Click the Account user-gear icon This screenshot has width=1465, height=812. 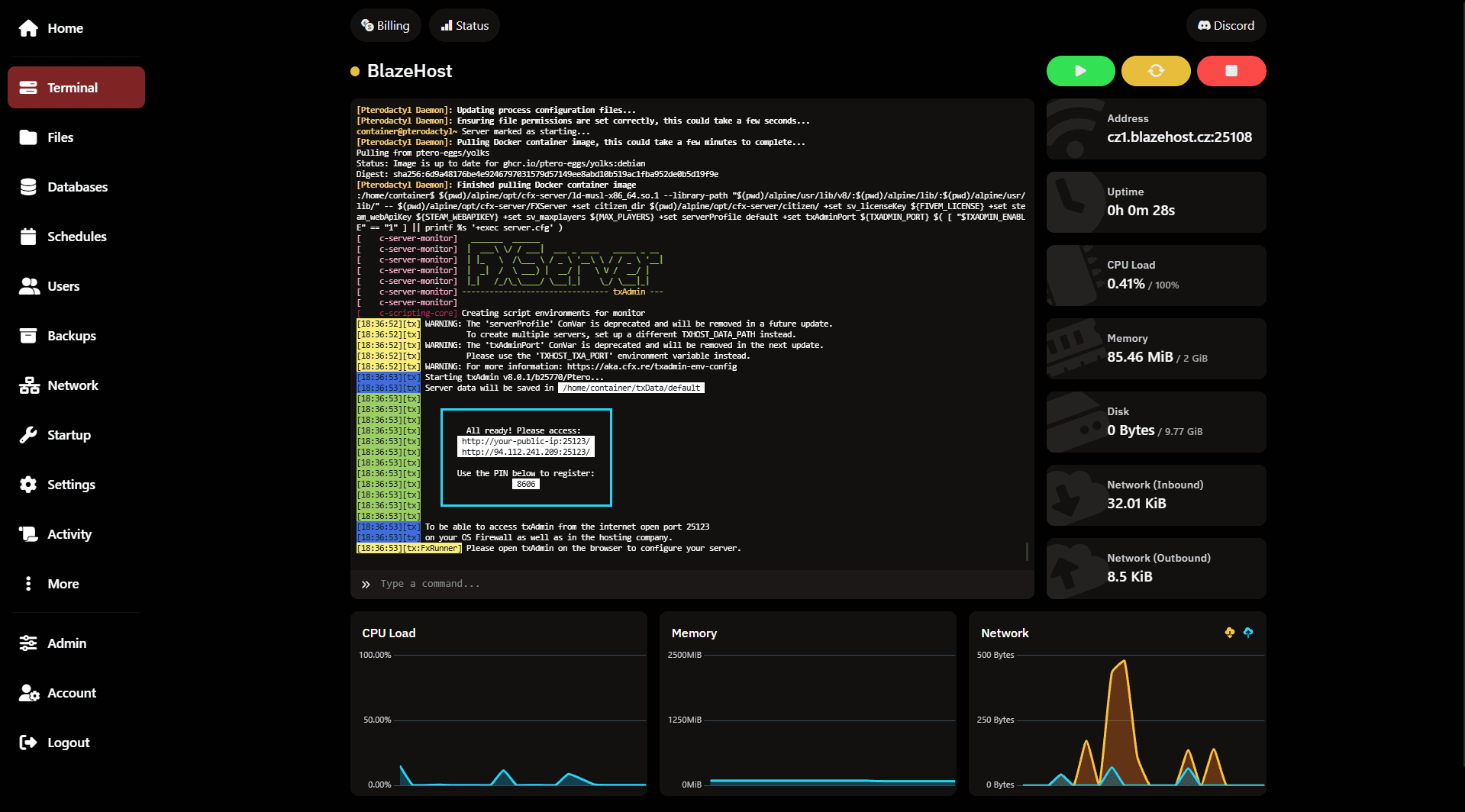[x=29, y=693]
